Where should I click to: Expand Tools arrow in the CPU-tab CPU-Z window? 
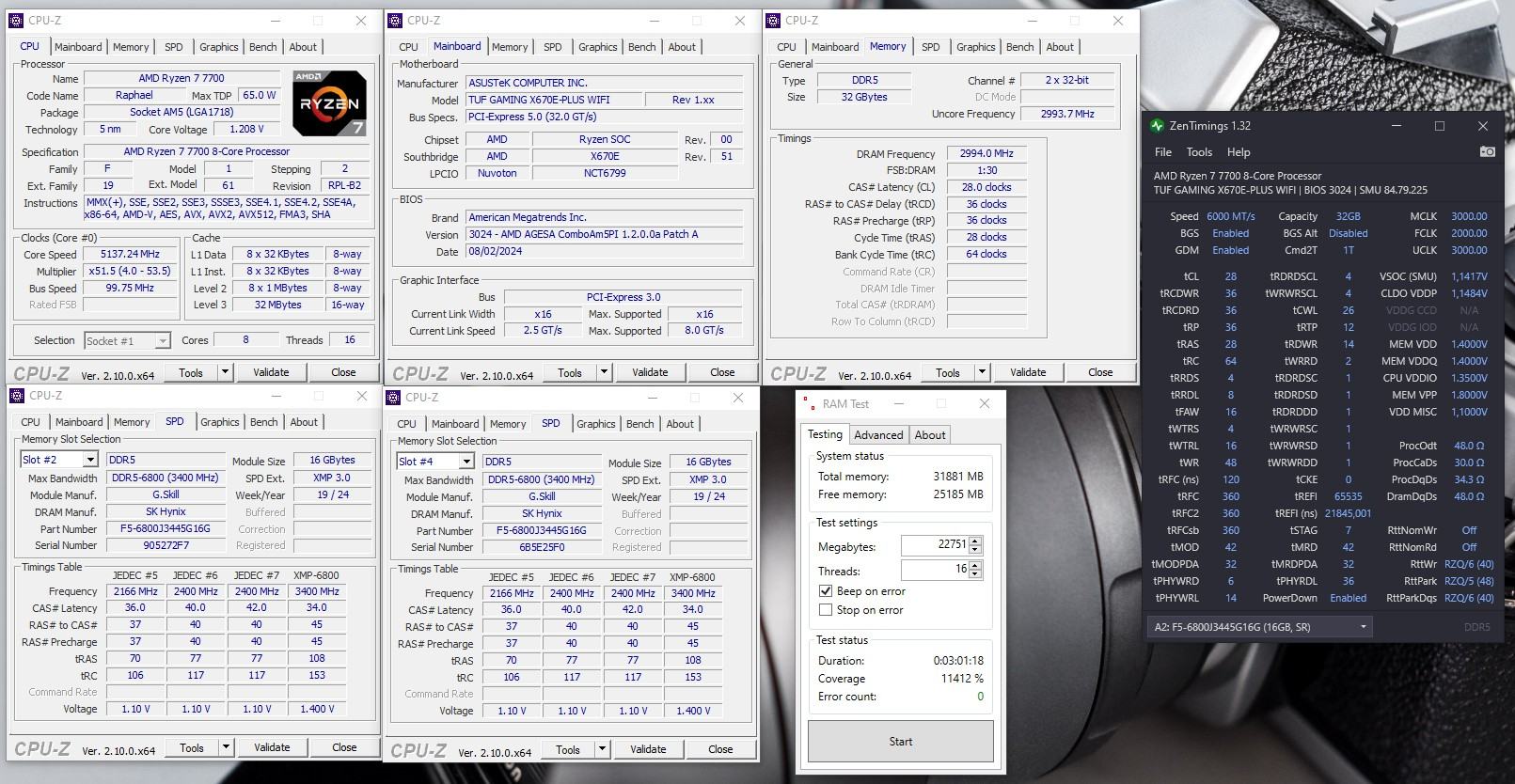click(x=225, y=372)
